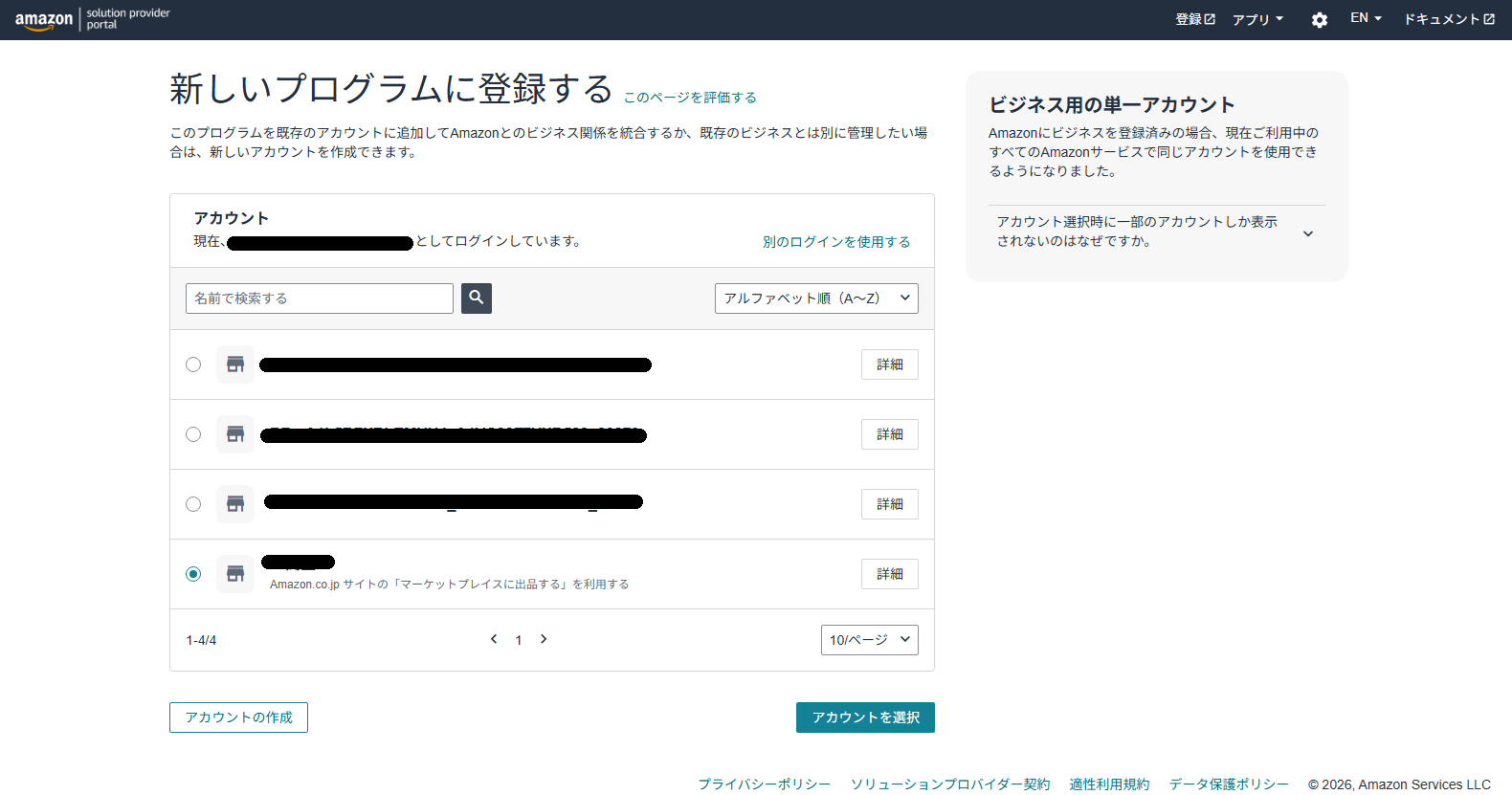
Task: Open the プライバシーポリシー footer link
Action: pyautogui.click(x=764, y=784)
